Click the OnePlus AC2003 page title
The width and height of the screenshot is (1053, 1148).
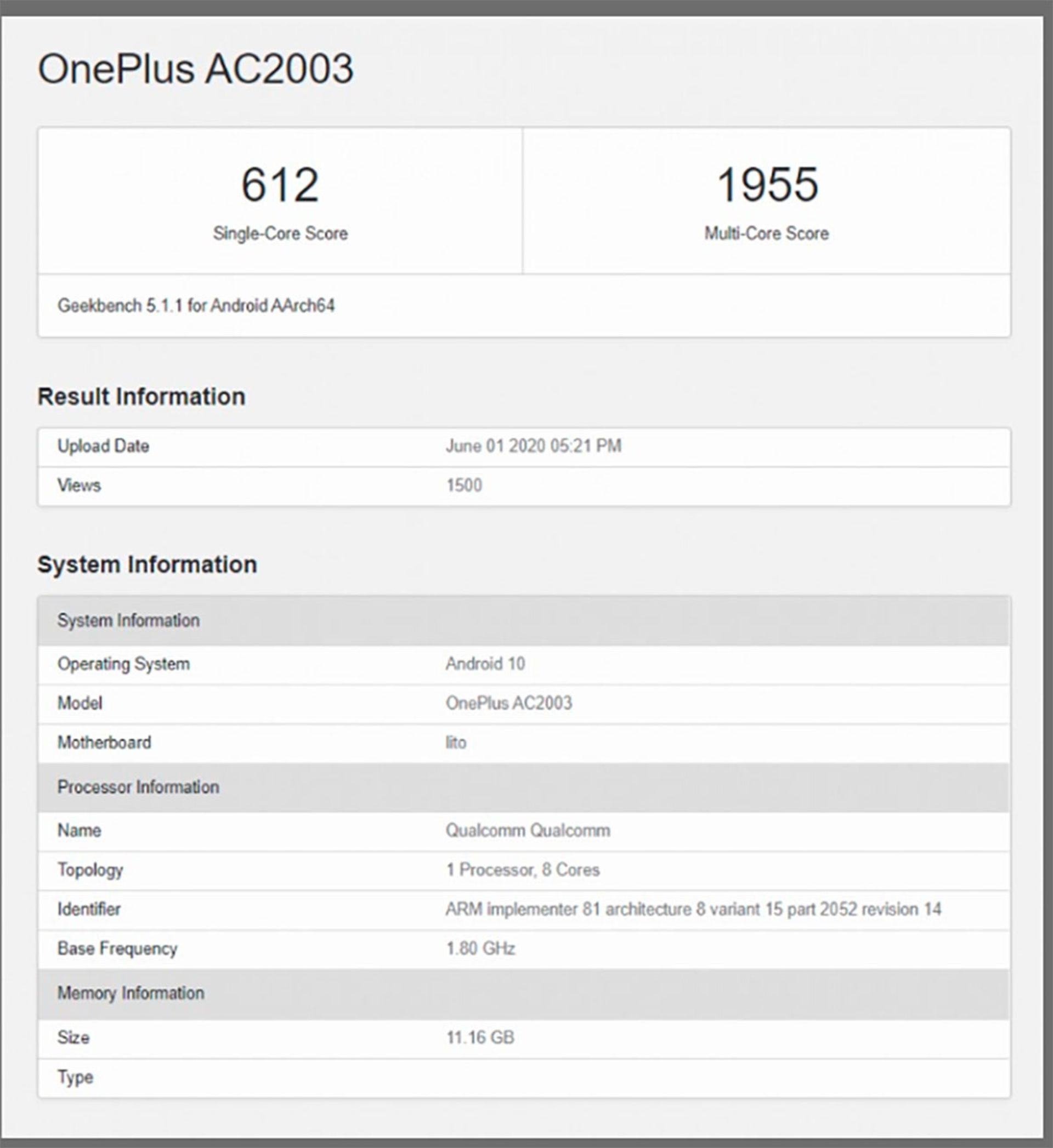click(195, 69)
